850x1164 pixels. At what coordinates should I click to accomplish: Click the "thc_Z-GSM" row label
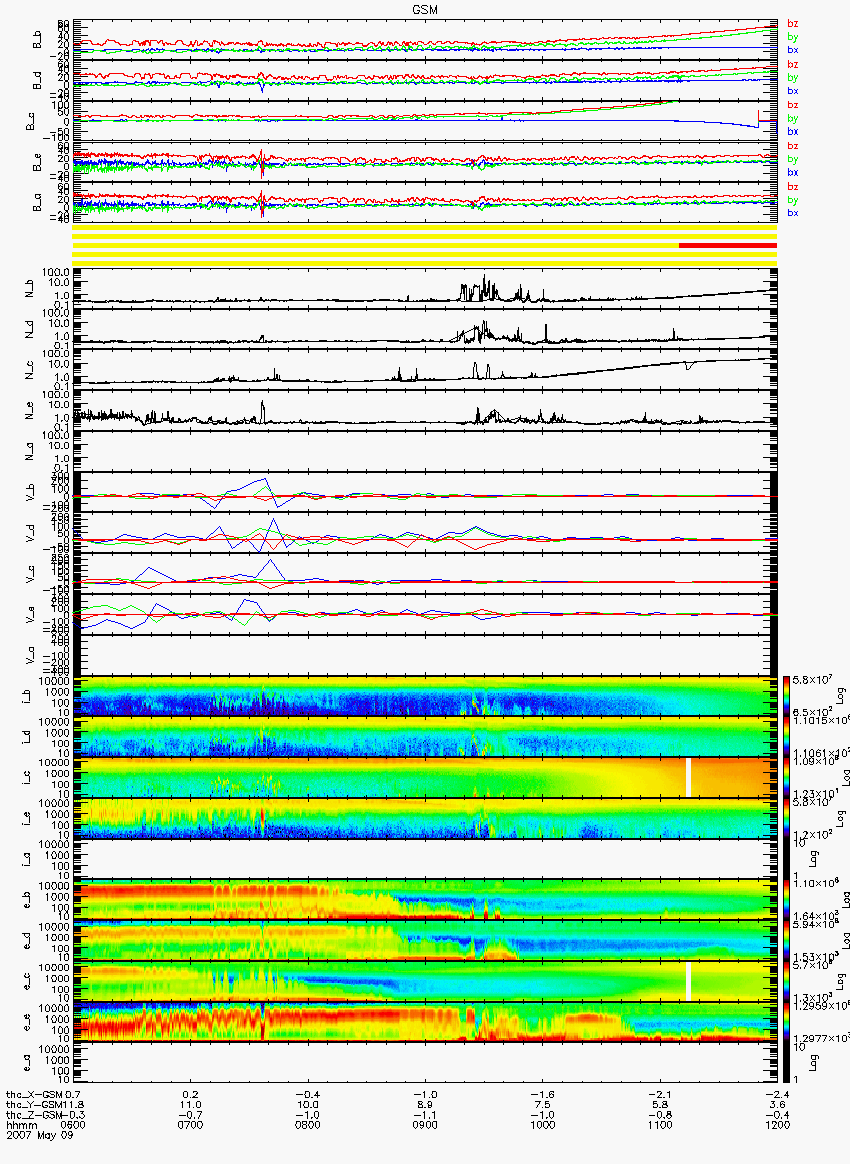34,1115
